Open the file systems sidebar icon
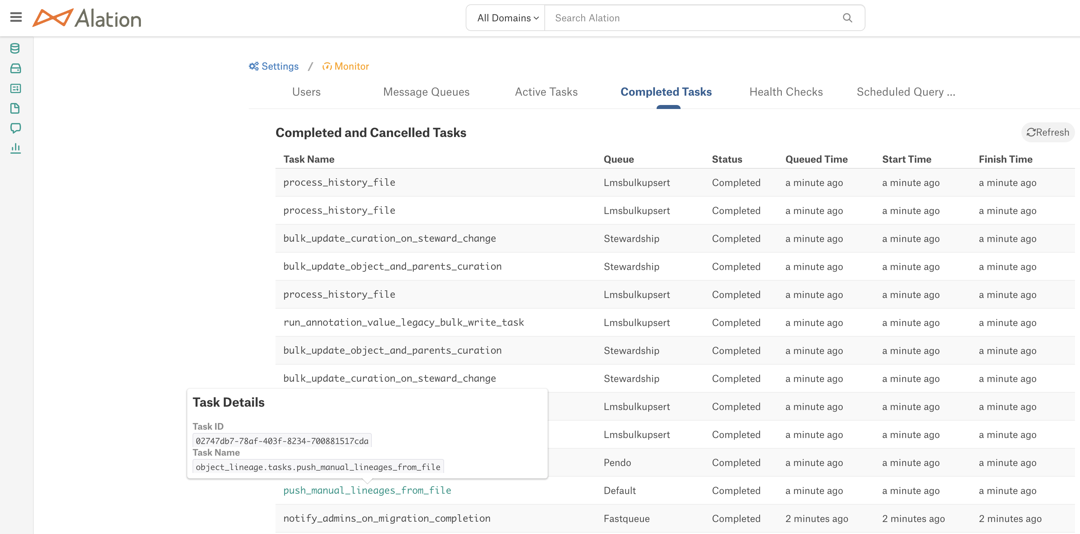Screen dimensions: 1080x534 tap(15, 68)
